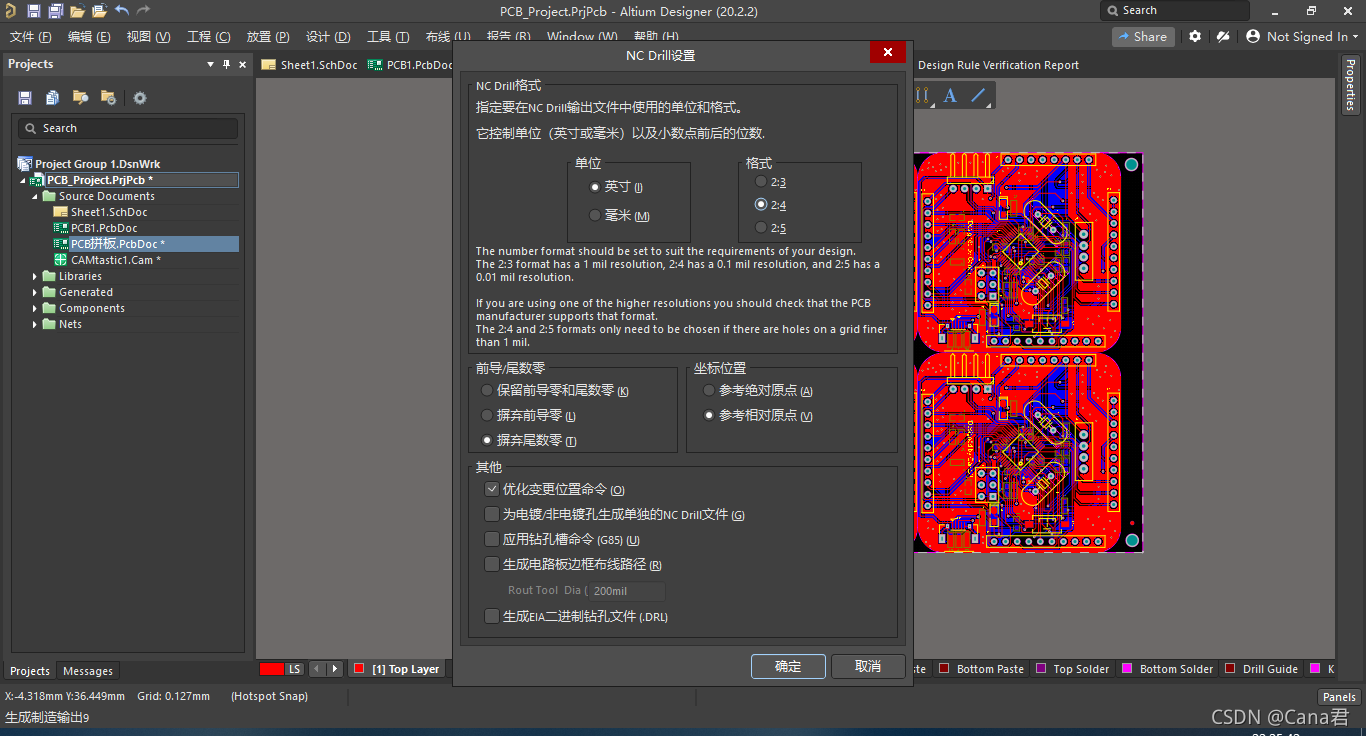Click the pencil/annotation icon near the A icon
Screen dimensions: 1366x736
(x=978, y=95)
